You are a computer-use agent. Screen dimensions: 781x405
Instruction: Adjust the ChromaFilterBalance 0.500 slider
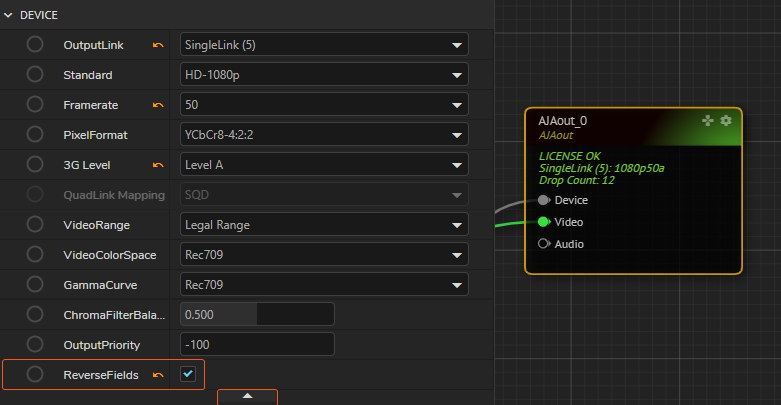(257, 315)
